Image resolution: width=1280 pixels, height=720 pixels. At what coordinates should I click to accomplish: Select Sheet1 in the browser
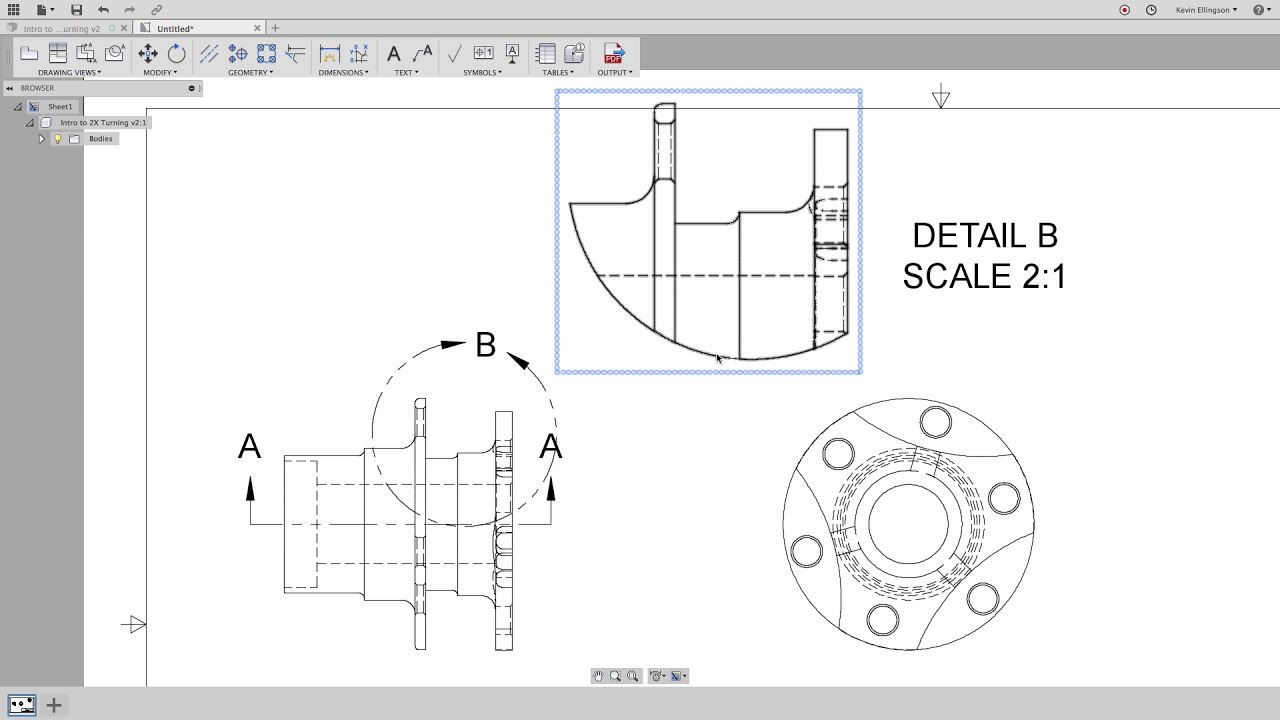pyautogui.click(x=60, y=107)
